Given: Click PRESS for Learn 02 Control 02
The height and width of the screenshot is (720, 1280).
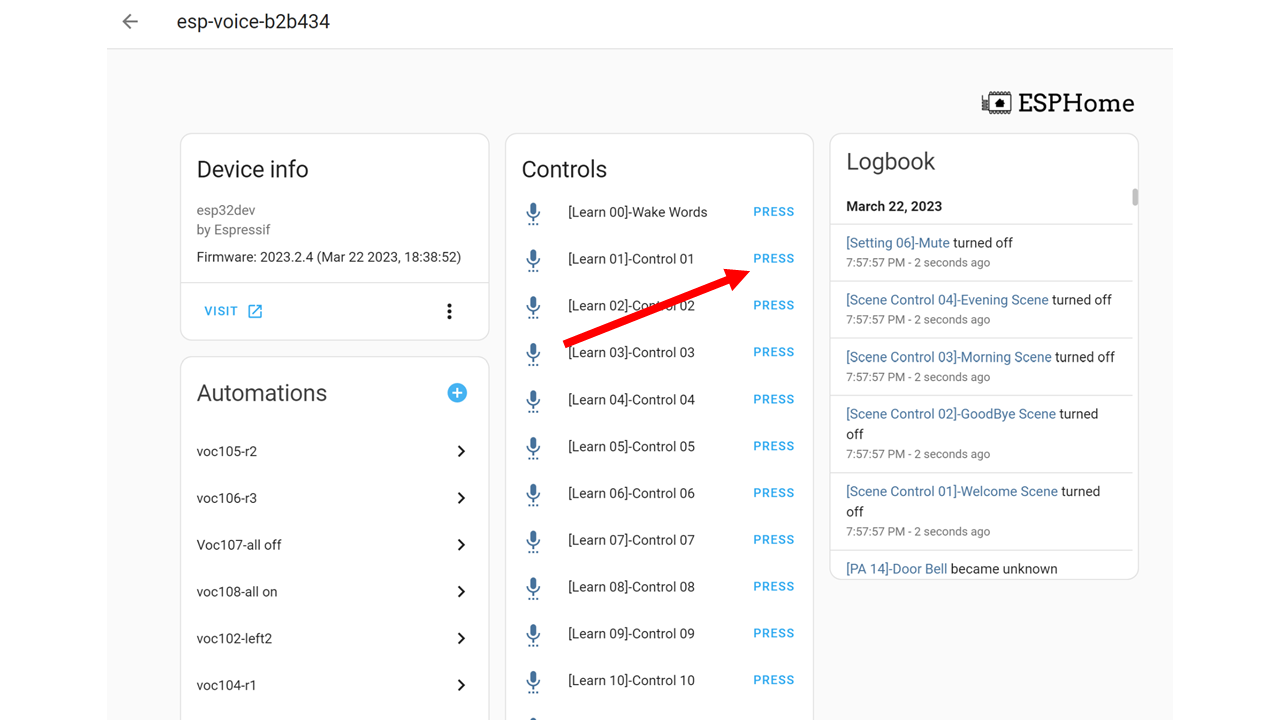Looking at the screenshot, I should 774,305.
